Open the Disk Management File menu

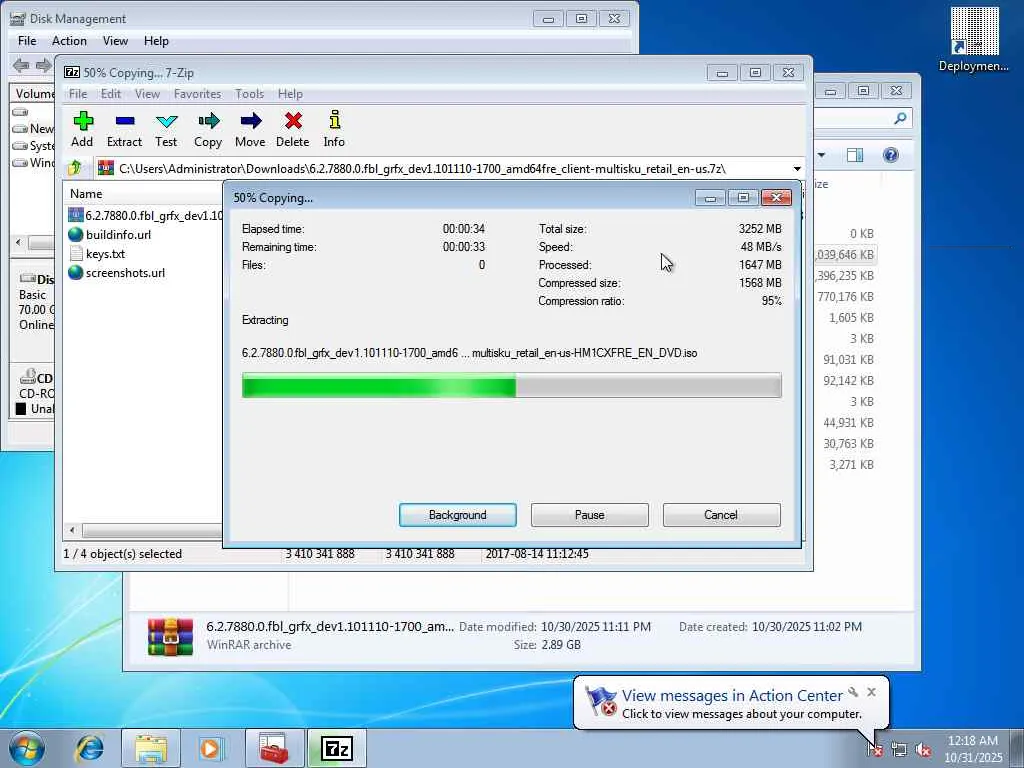click(x=27, y=41)
